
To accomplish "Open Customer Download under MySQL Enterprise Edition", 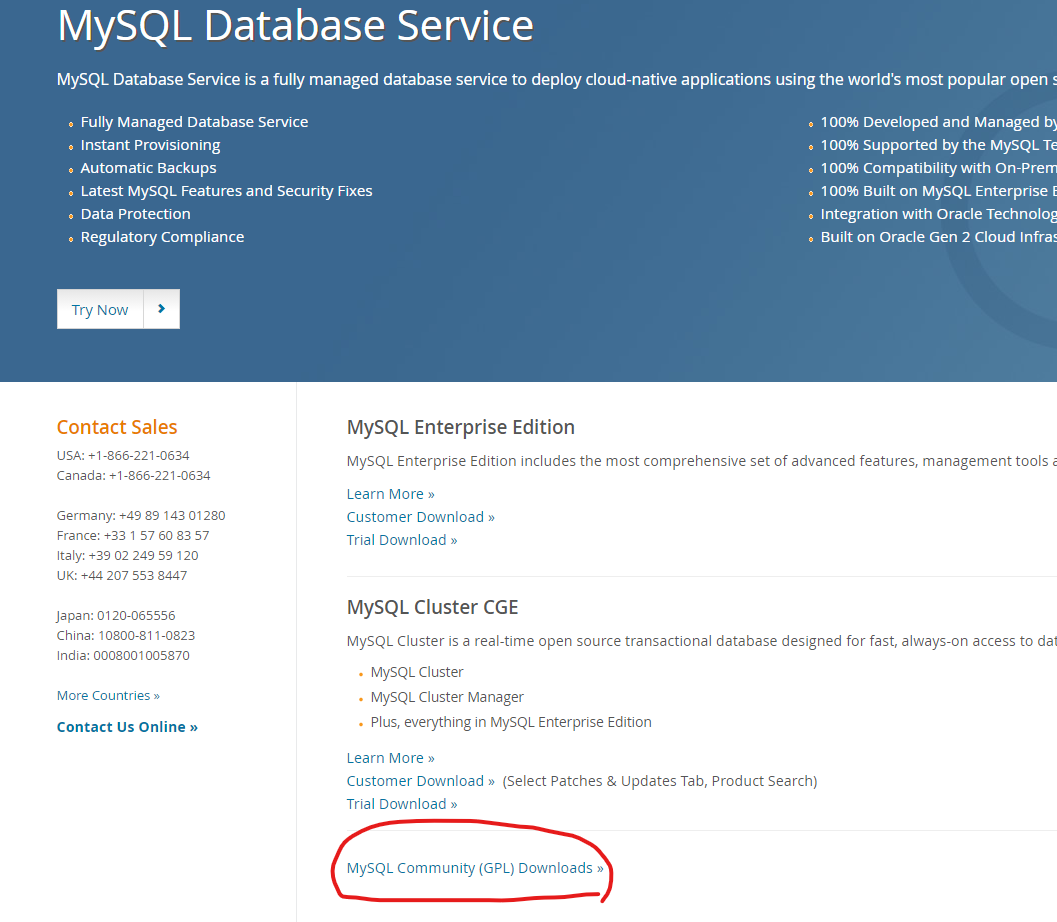I will pos(421,517).
